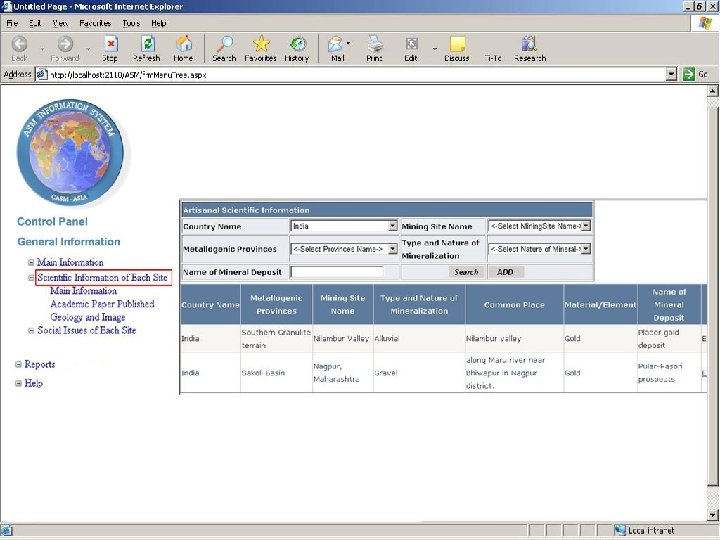Image resolution: width=720 pixels, height=540 pixels.
Task: Open the Edit menu
Action: tap(35, 23)
